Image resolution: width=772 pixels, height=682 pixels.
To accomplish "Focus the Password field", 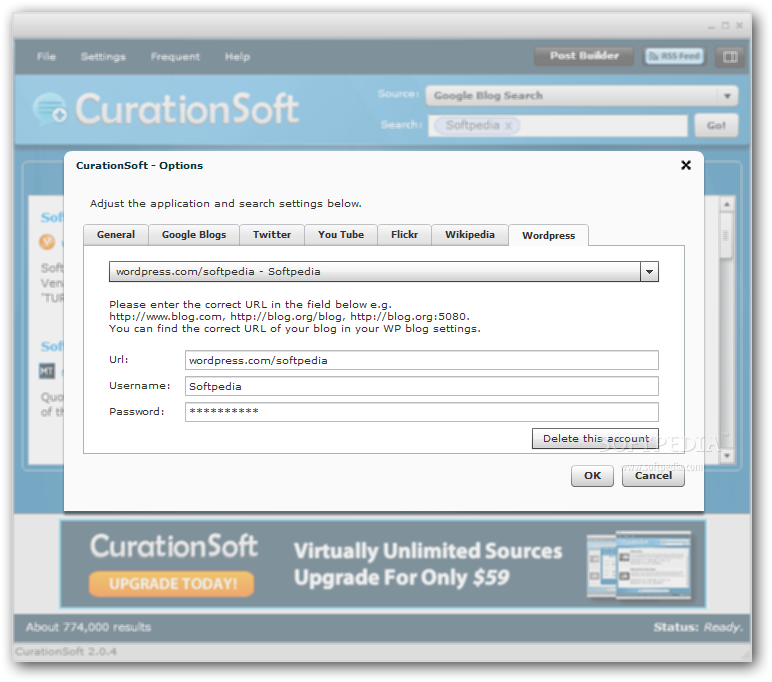I will (x=421, y=412).
